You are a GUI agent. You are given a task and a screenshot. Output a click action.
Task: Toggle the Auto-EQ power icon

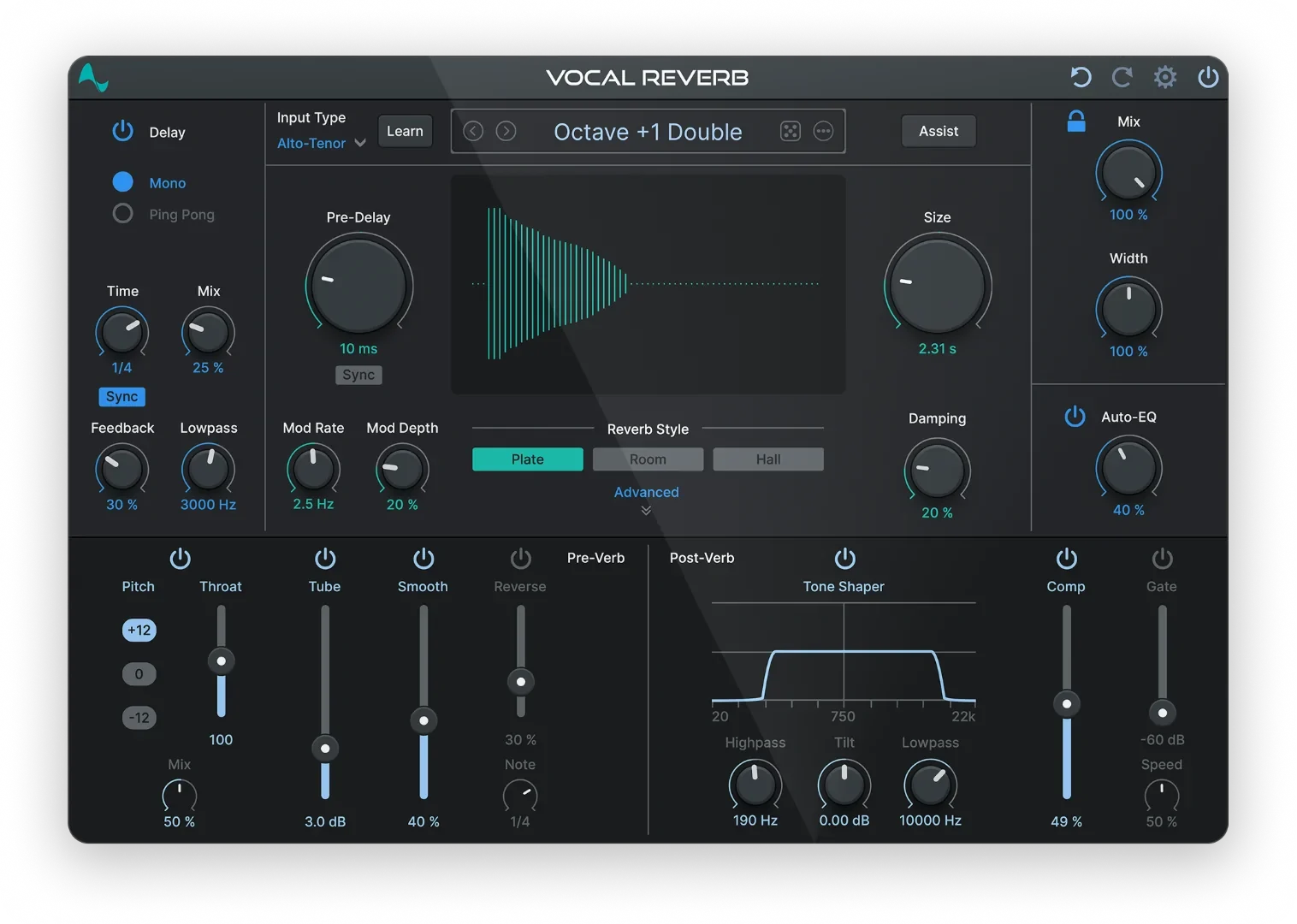(1075, 417)
